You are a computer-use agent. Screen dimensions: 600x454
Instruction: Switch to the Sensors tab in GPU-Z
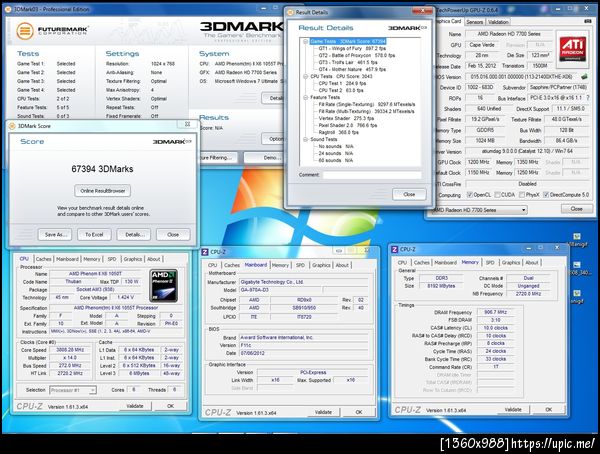[474, 22]
